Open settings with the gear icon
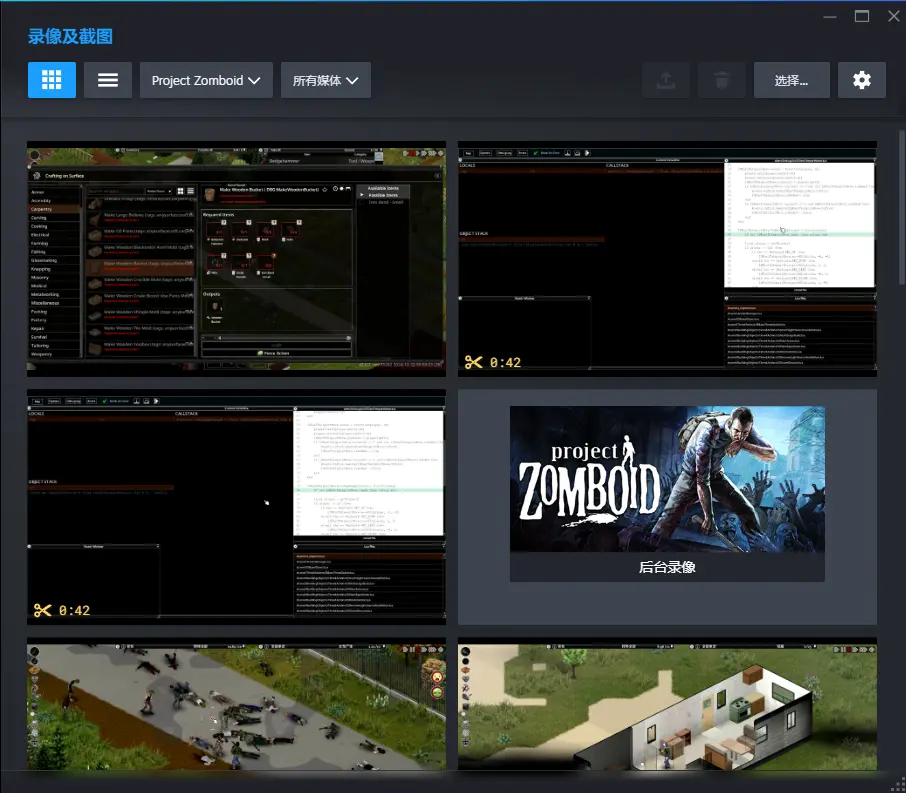The image size is (906, 793). pyautogui.click(x=861, y=80)
